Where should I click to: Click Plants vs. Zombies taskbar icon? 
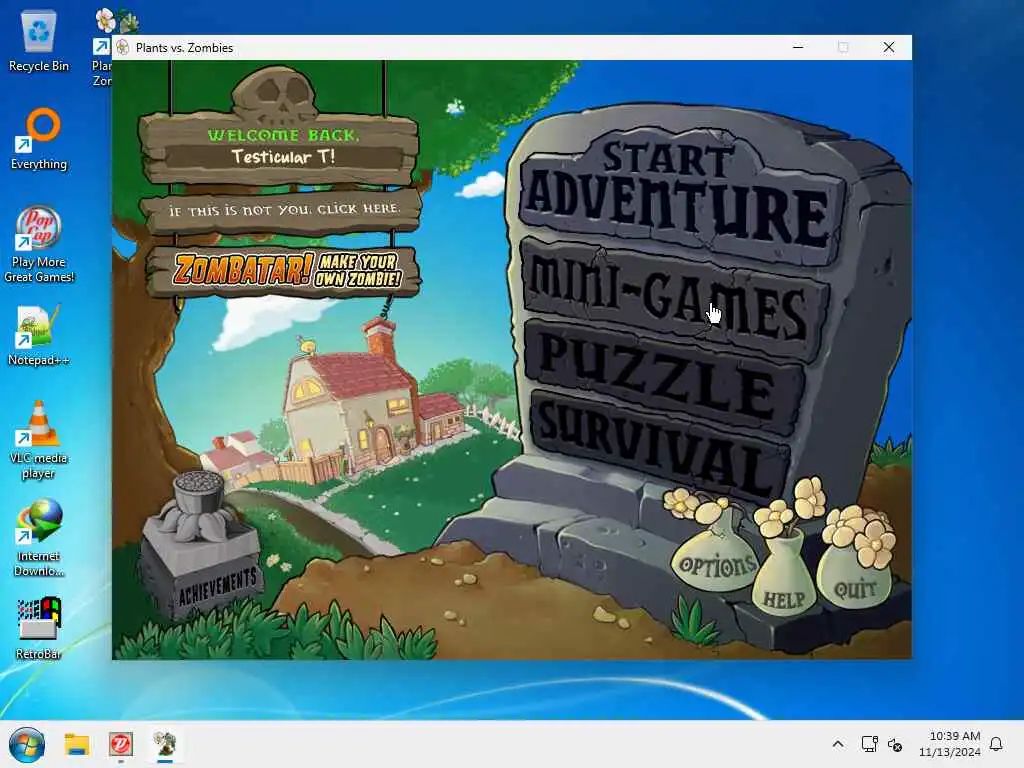pyautogui.click(x=165, y=744)
